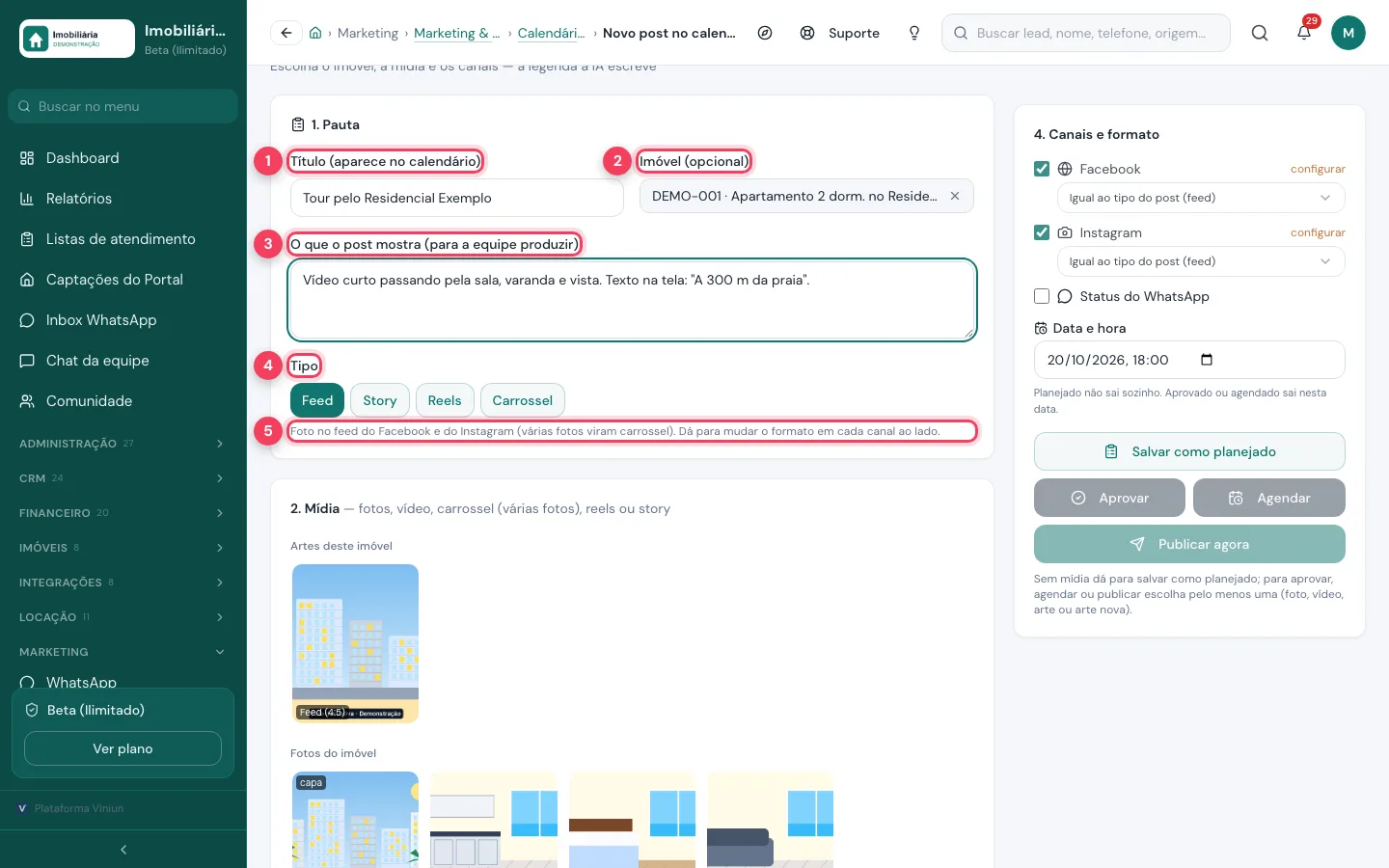Click the compass icon in top bar

tap(765, 33)
